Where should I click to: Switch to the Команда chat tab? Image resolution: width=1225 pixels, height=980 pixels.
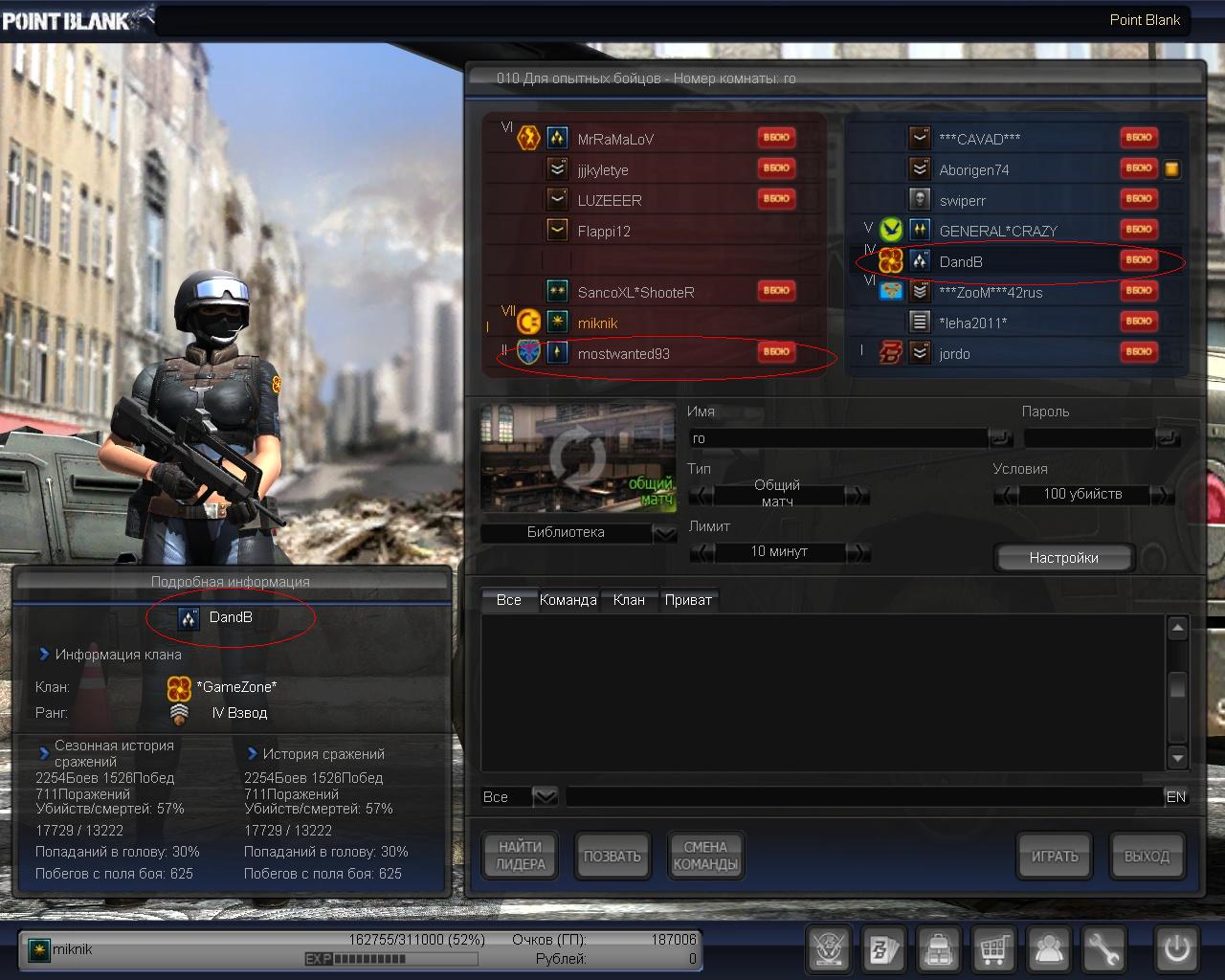(x=568, y=600)
